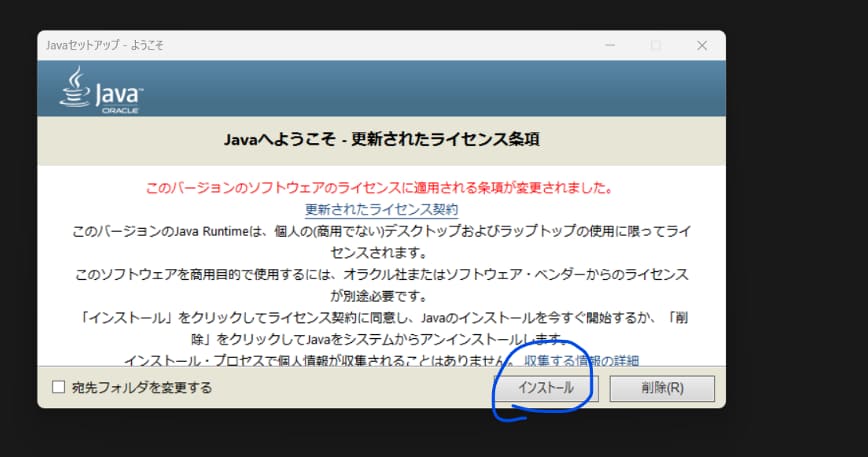Enable the '宛先フォルダを変更する' checkbox
868x457 pixels.
pos(58,387)
